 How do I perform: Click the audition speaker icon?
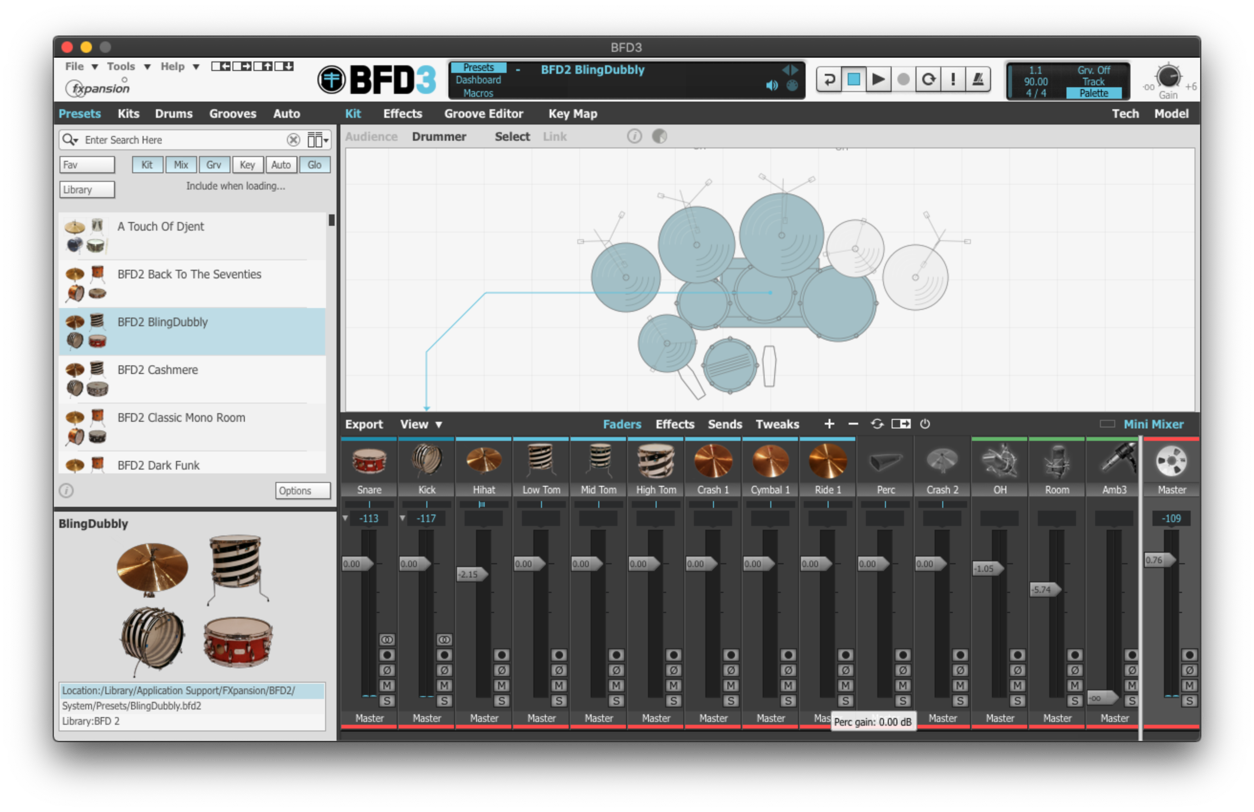click(772, 86)
